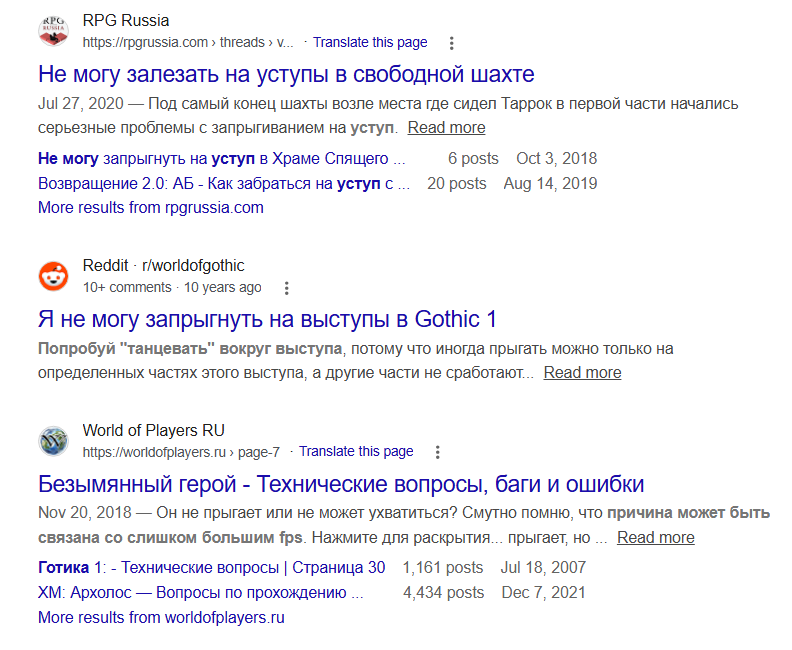Screen dimensions: 792x650
Task: Open sublink 'ХМ: Архолос — Вопросы по прохождению'
Action: click(201, 592)
